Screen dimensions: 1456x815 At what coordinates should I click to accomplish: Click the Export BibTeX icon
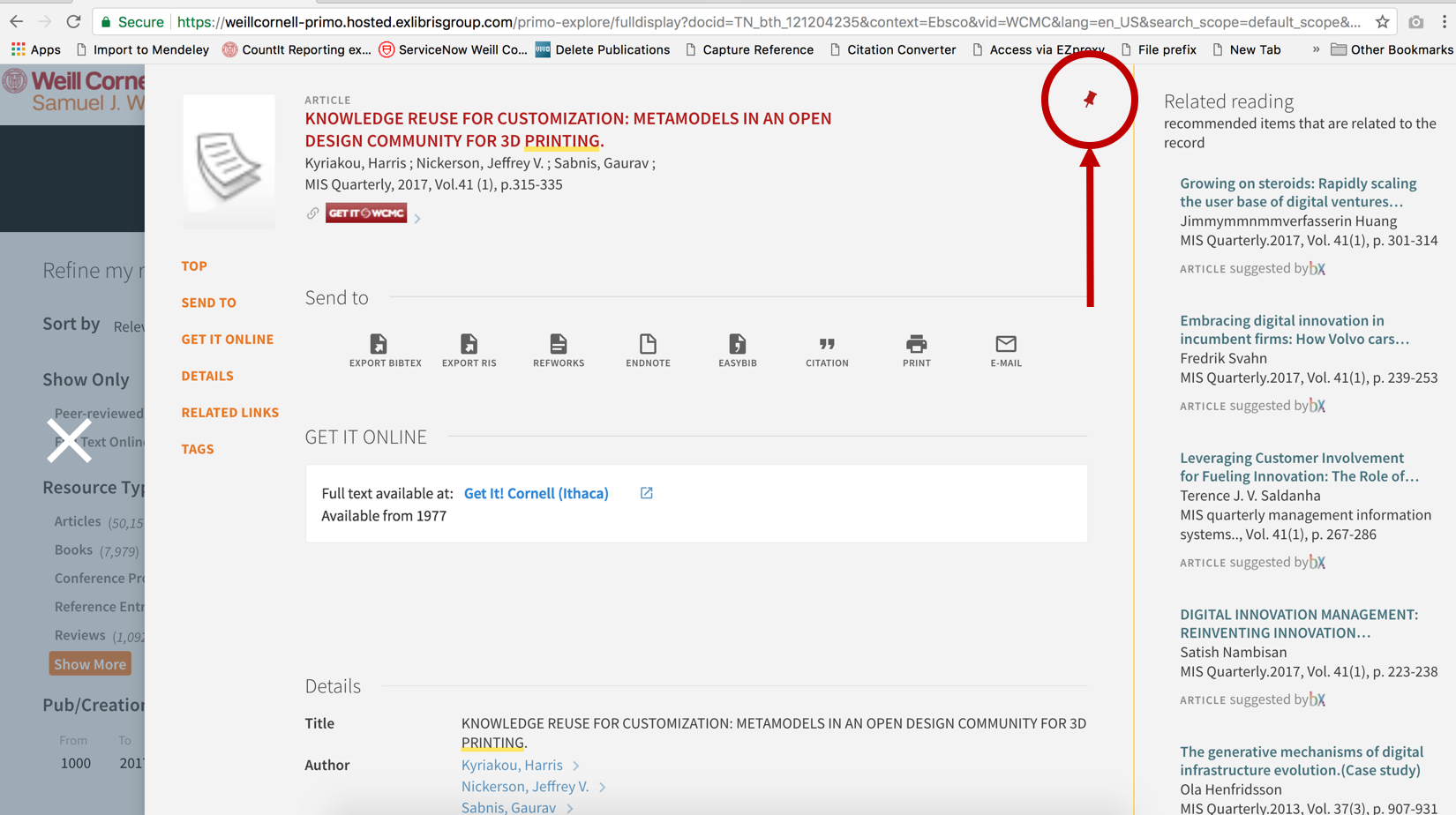(379, 344)
